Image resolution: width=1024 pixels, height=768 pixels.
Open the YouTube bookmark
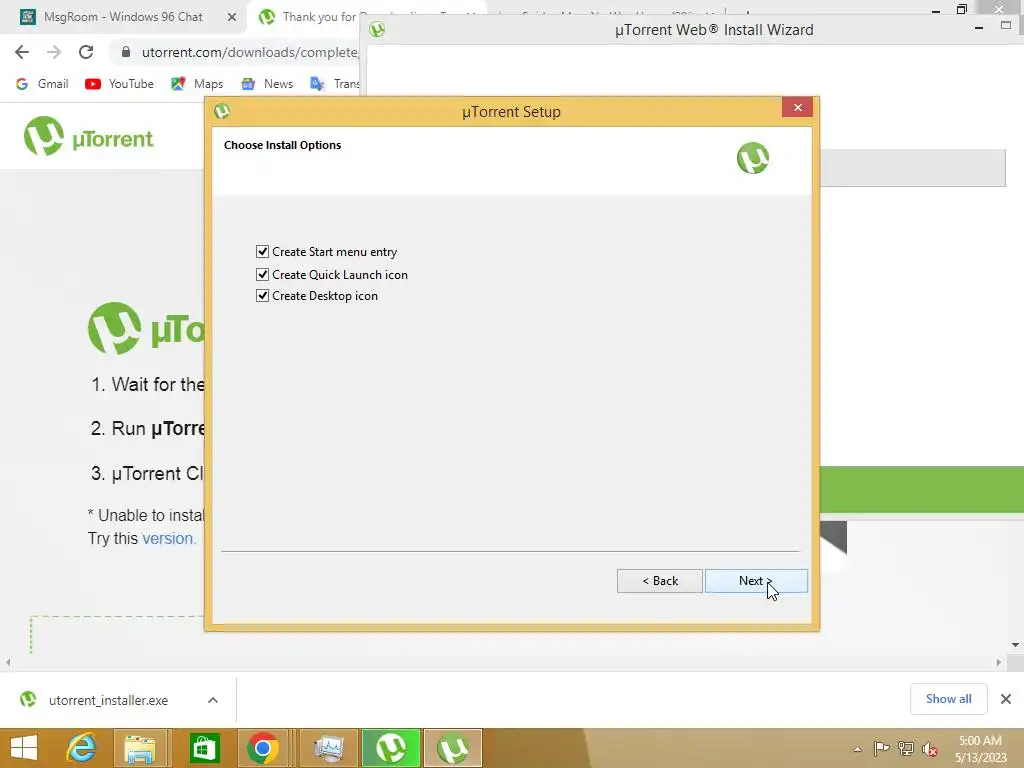[120, 84]
